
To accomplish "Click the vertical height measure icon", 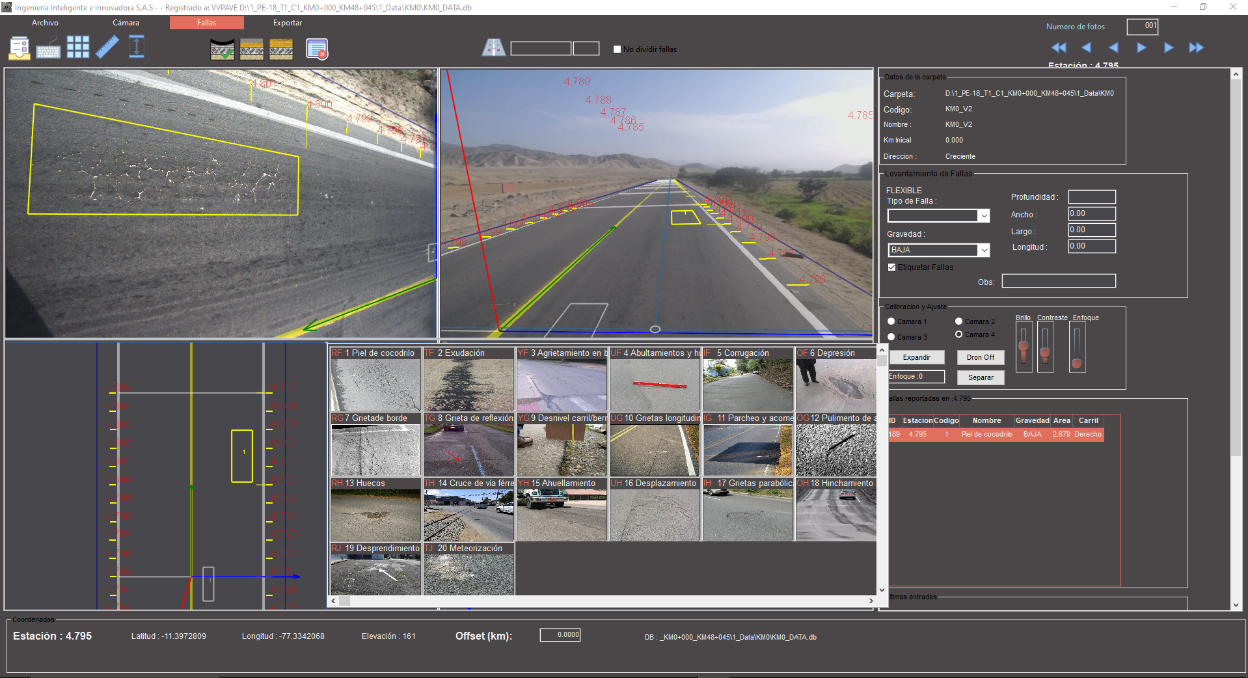I will click(x=137, y=47).
